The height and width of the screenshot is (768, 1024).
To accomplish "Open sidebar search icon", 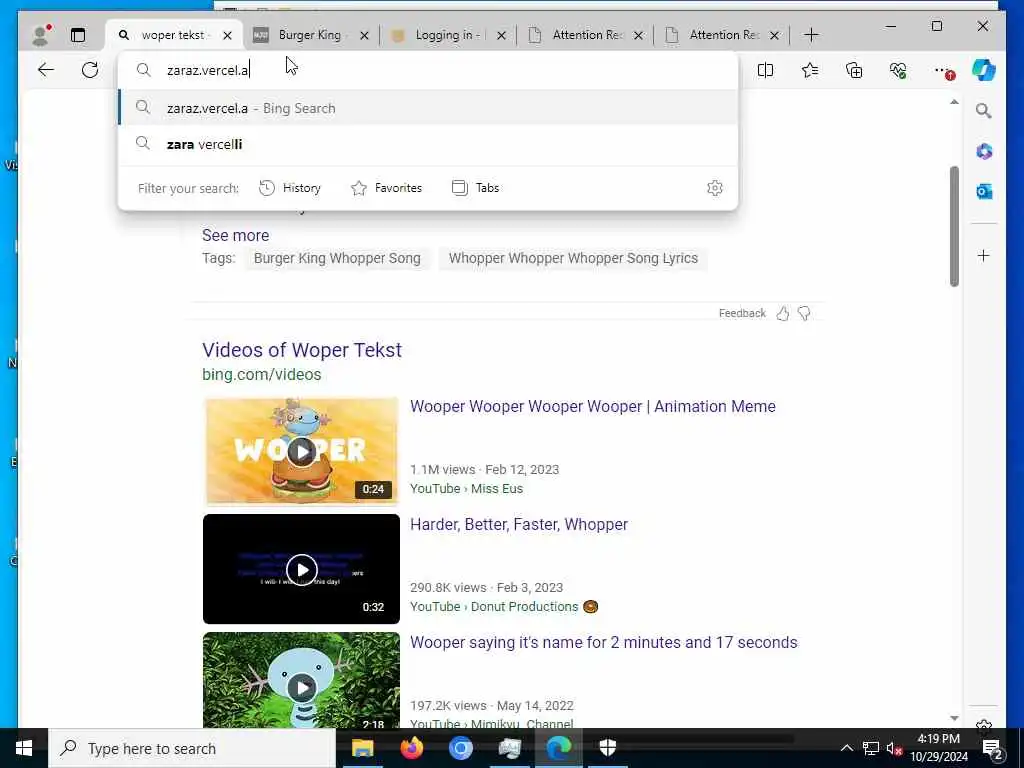I will pyautogui.click(x=984, y=111).
